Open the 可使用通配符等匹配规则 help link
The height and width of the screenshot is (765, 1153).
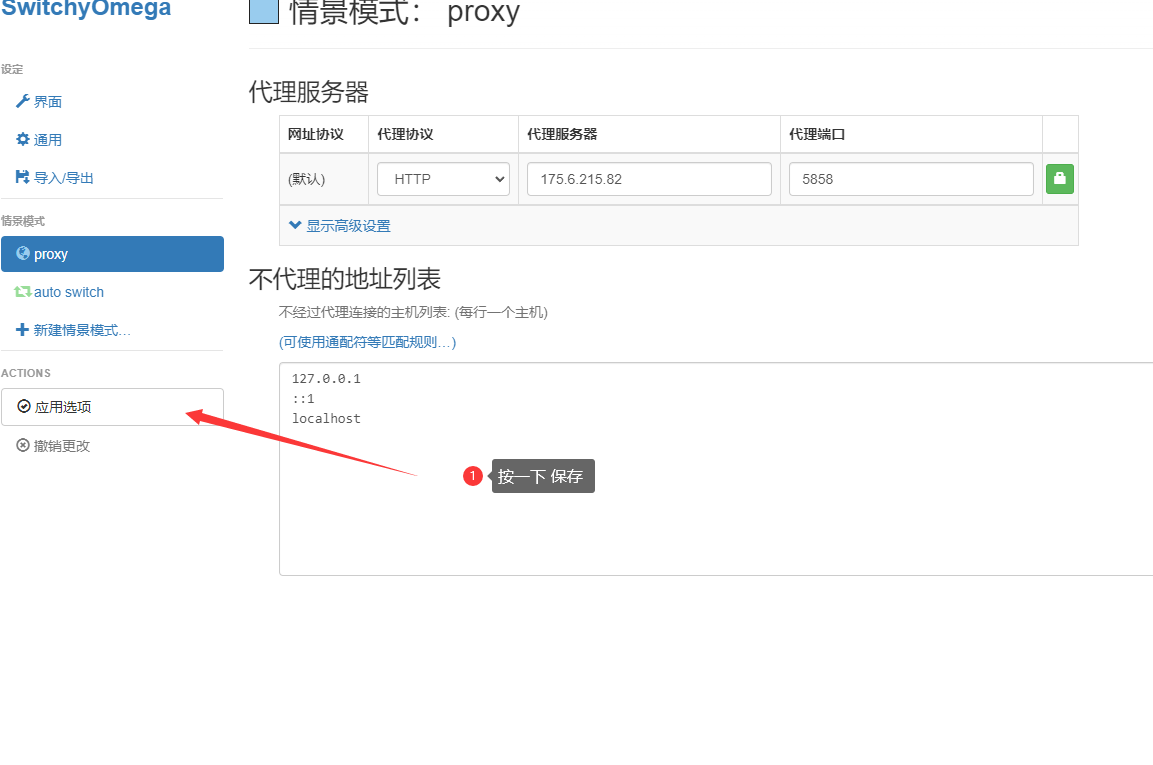tap(368, 342)
